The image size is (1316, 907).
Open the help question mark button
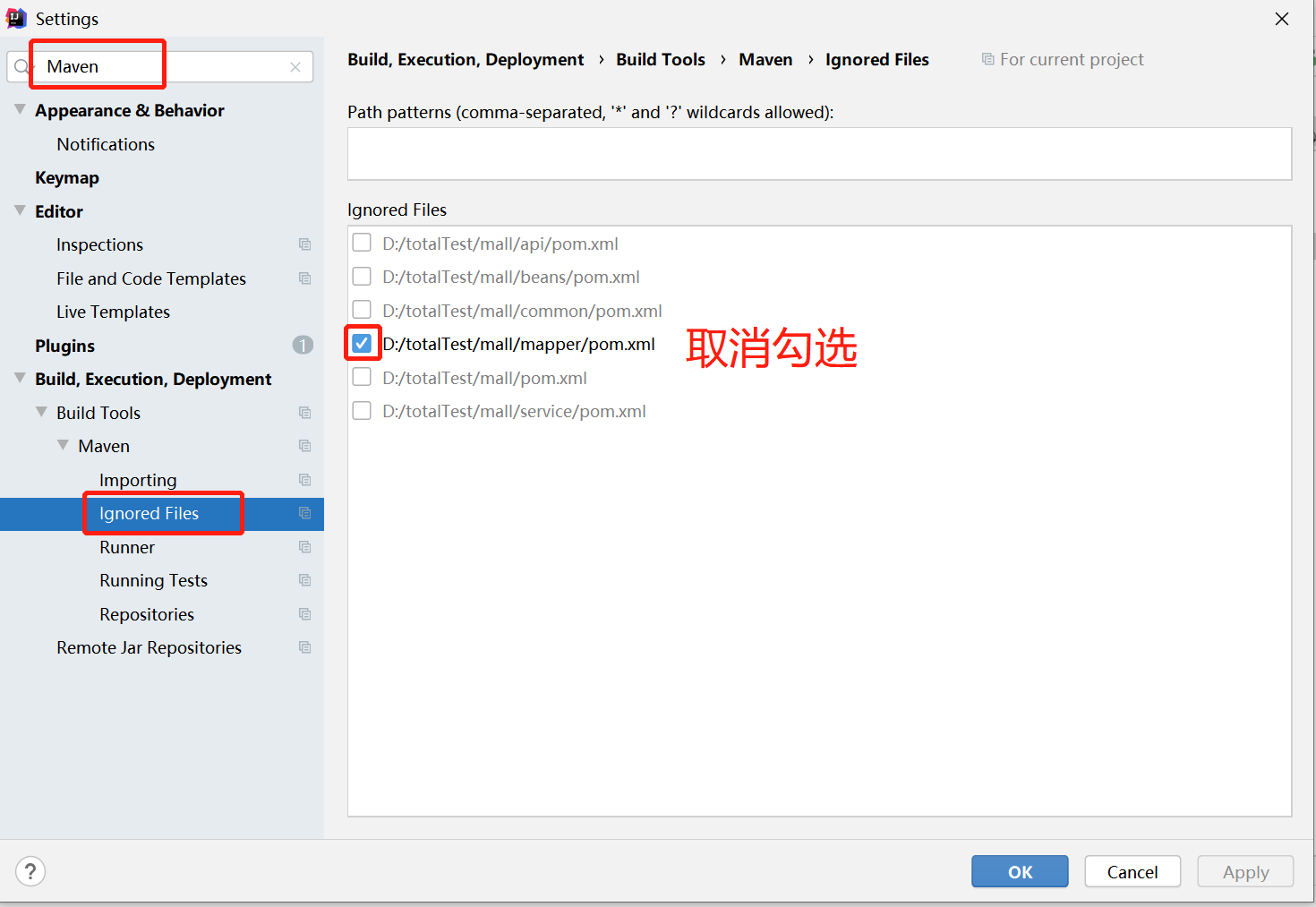[x=30, y=871]
